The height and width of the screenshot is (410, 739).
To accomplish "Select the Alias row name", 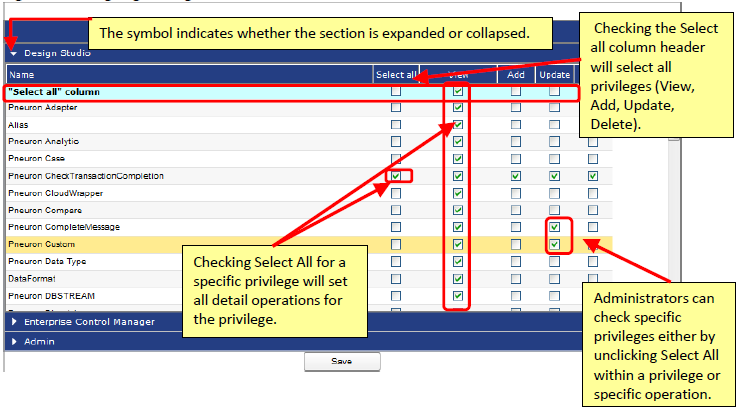I will 18,125.
